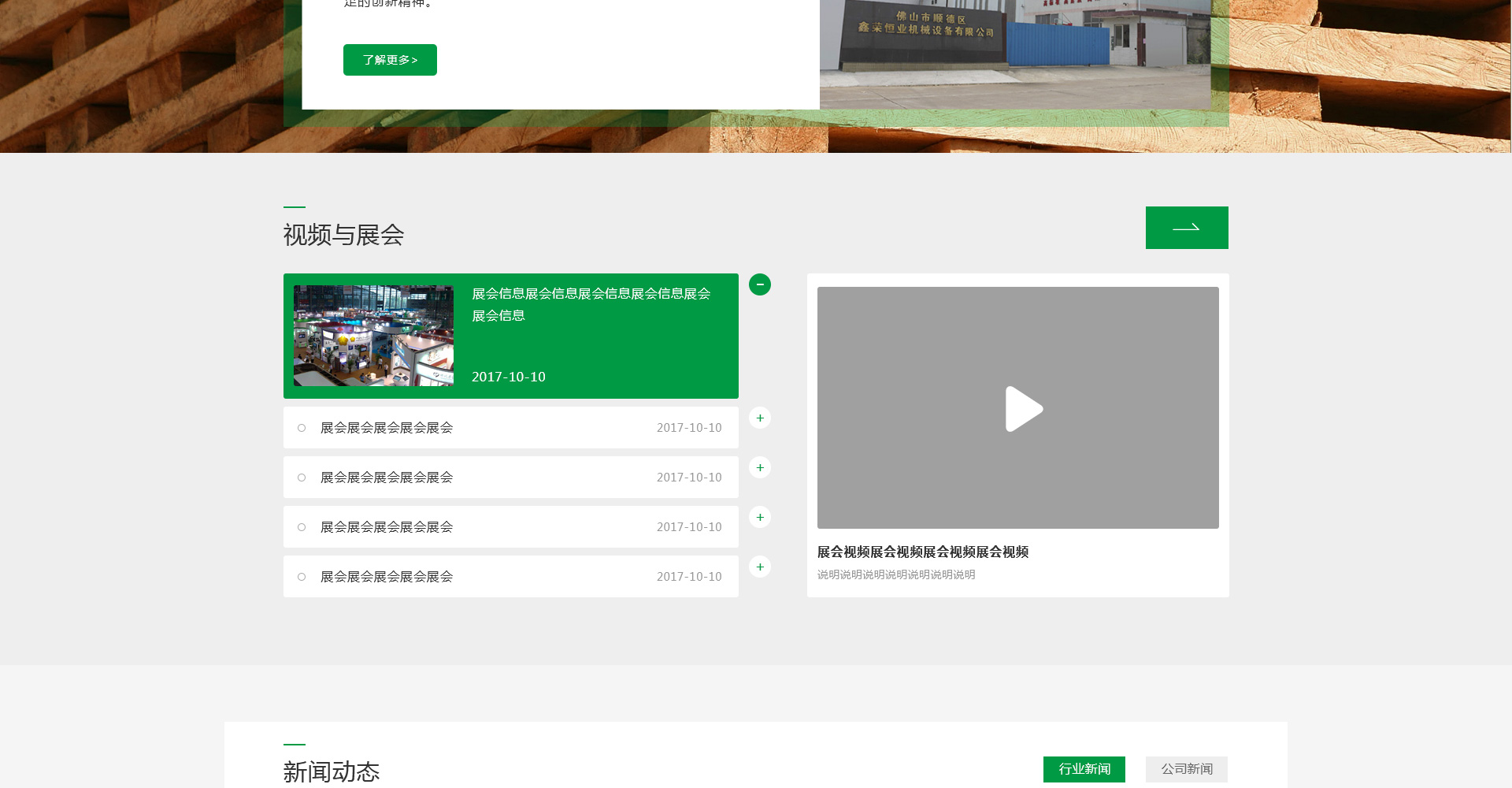1512x788 pixels.
Task: Expand the third collapsed 展会 row plus icon
Action: click(x=759, y=518)
